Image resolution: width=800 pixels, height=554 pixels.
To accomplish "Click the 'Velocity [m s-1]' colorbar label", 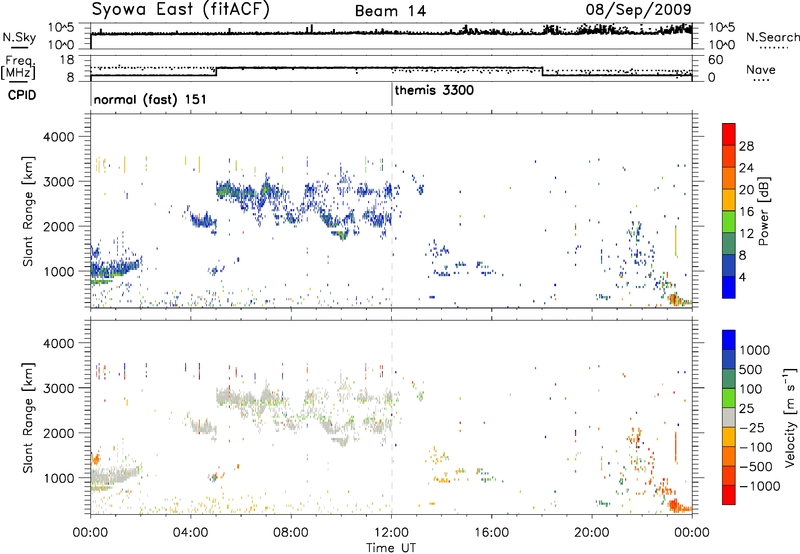I will click(790, 417).
